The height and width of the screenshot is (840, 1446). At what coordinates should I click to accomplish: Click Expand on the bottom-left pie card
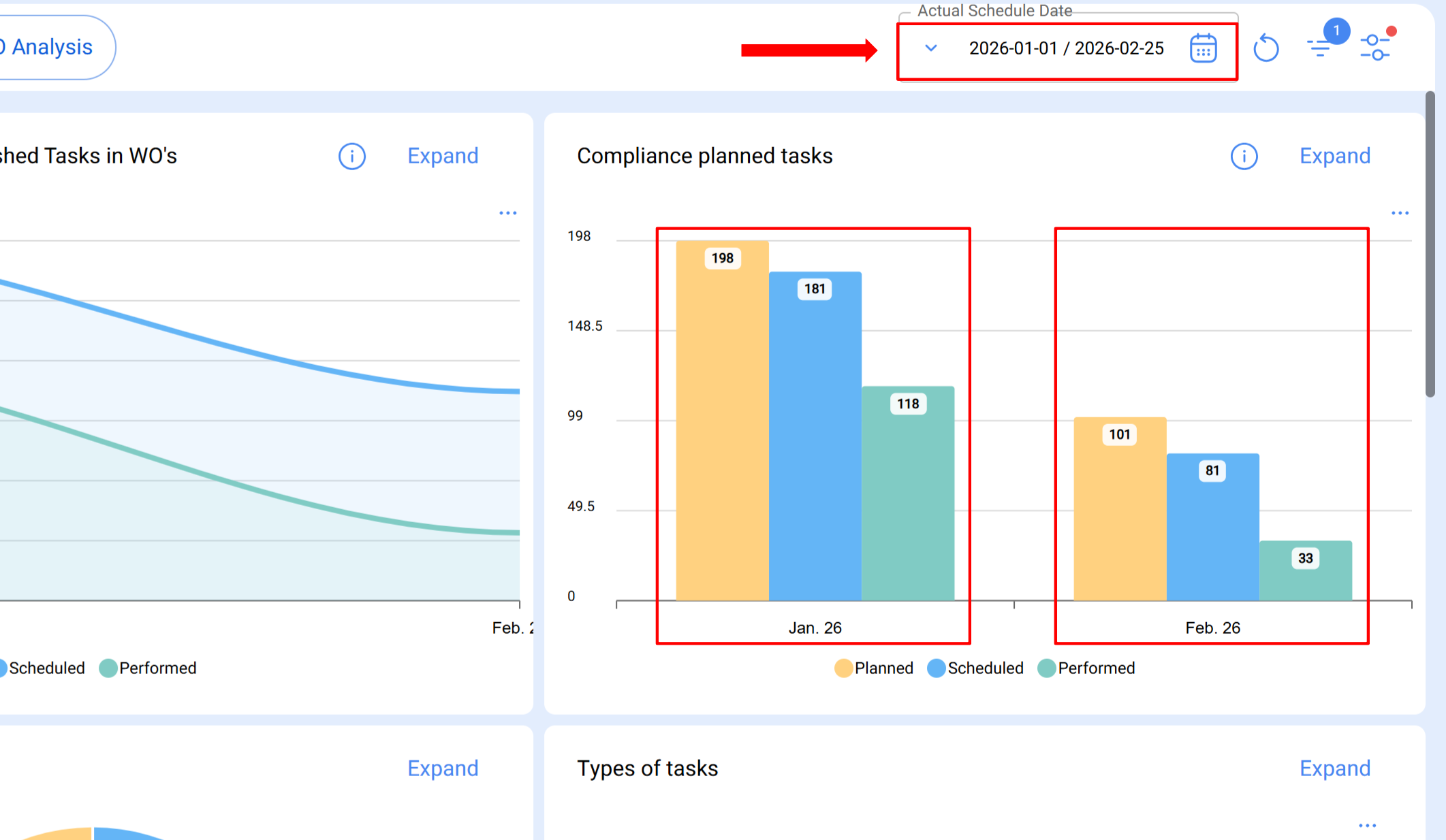(443, 769)
